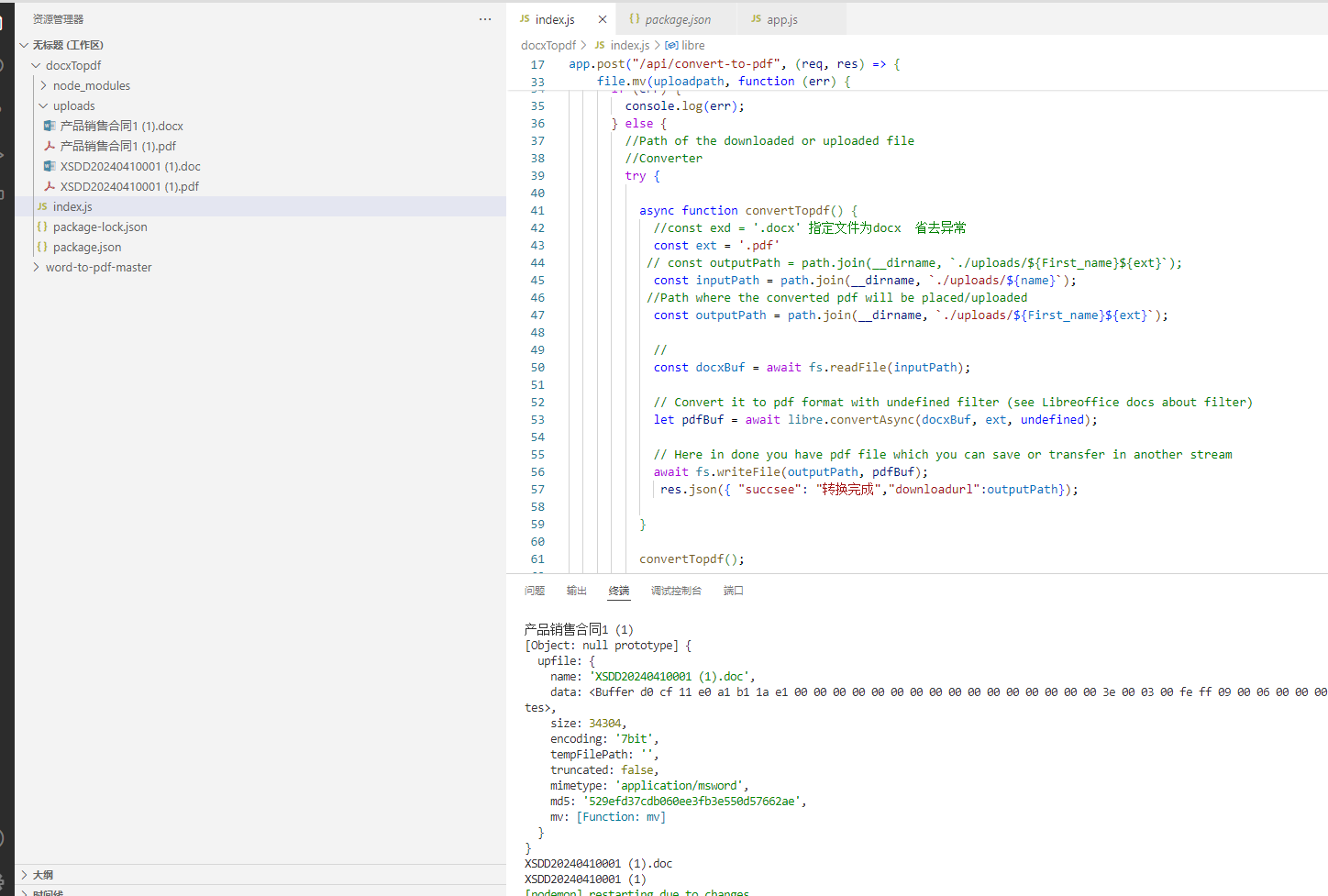Click the libre symbol in the breadcrumb
Screen dimensions: 1328x896
tap(692, 45)
